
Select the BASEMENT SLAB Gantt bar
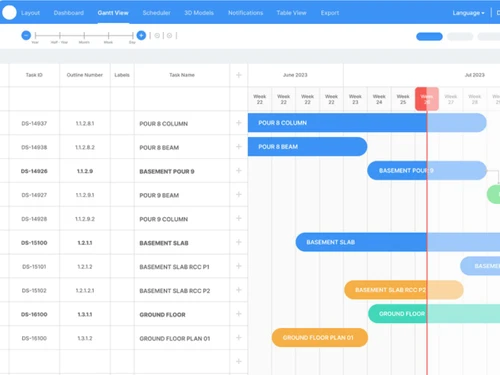398,242
